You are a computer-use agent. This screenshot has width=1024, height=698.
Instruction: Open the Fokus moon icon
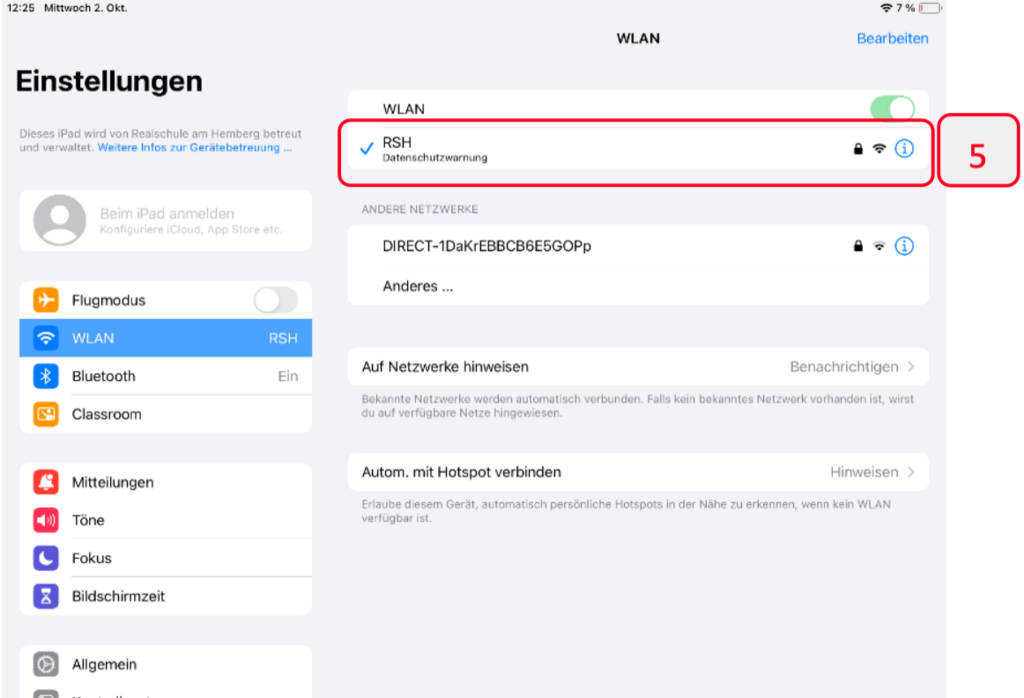click(46, 558)
